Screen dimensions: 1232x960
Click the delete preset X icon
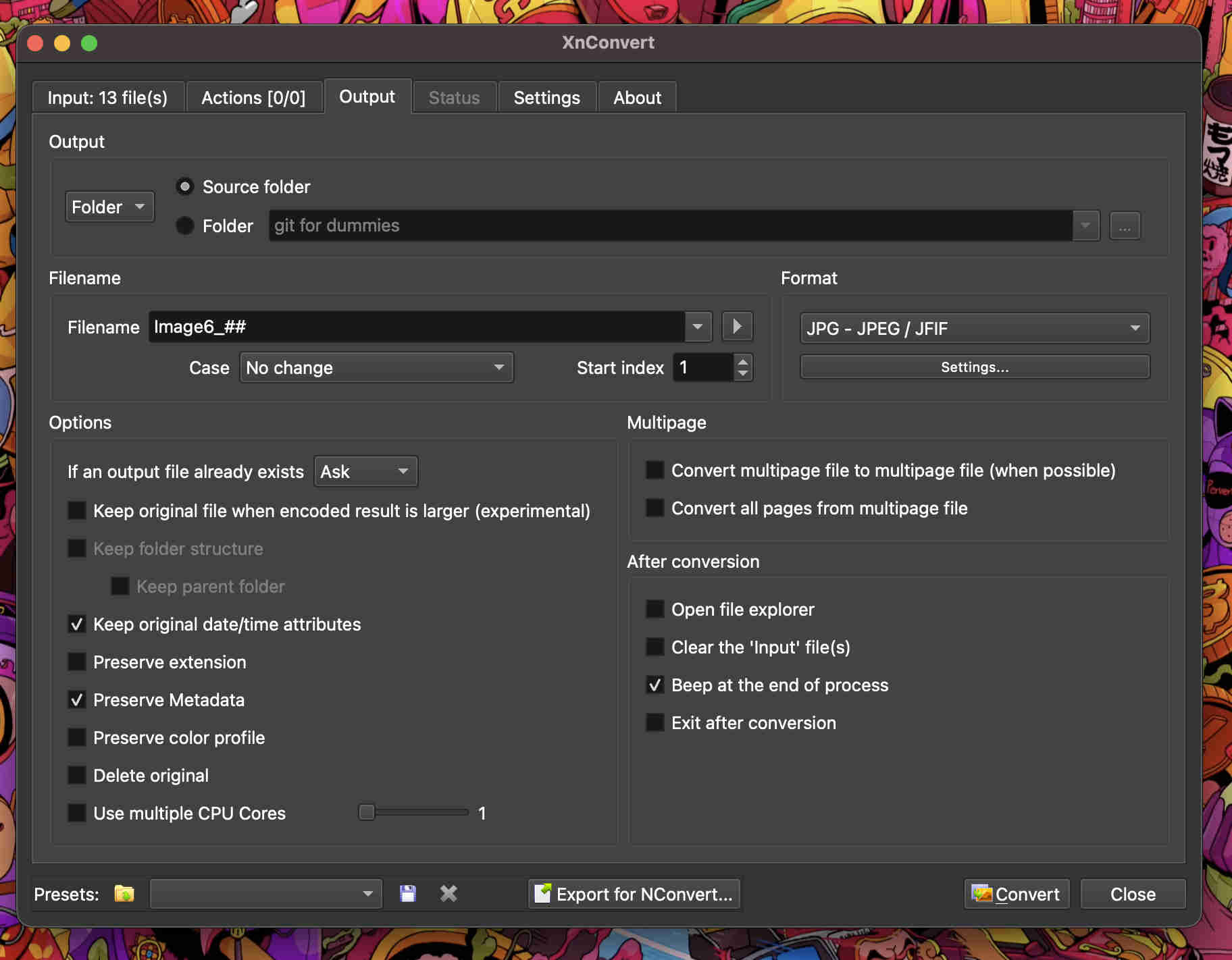click(x=448, y=894)
